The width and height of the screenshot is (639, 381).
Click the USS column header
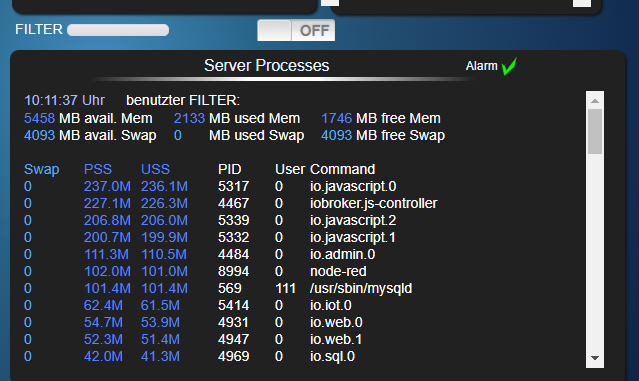(x=155, y=169)
